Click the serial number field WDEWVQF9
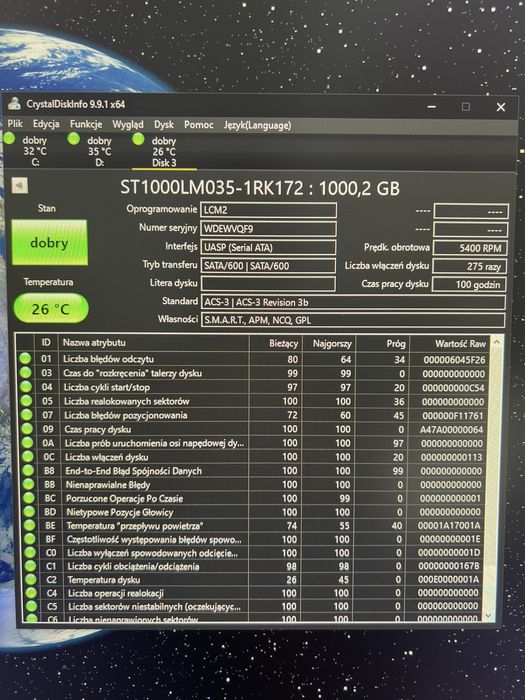525x700 pixels. click(268, 229)
